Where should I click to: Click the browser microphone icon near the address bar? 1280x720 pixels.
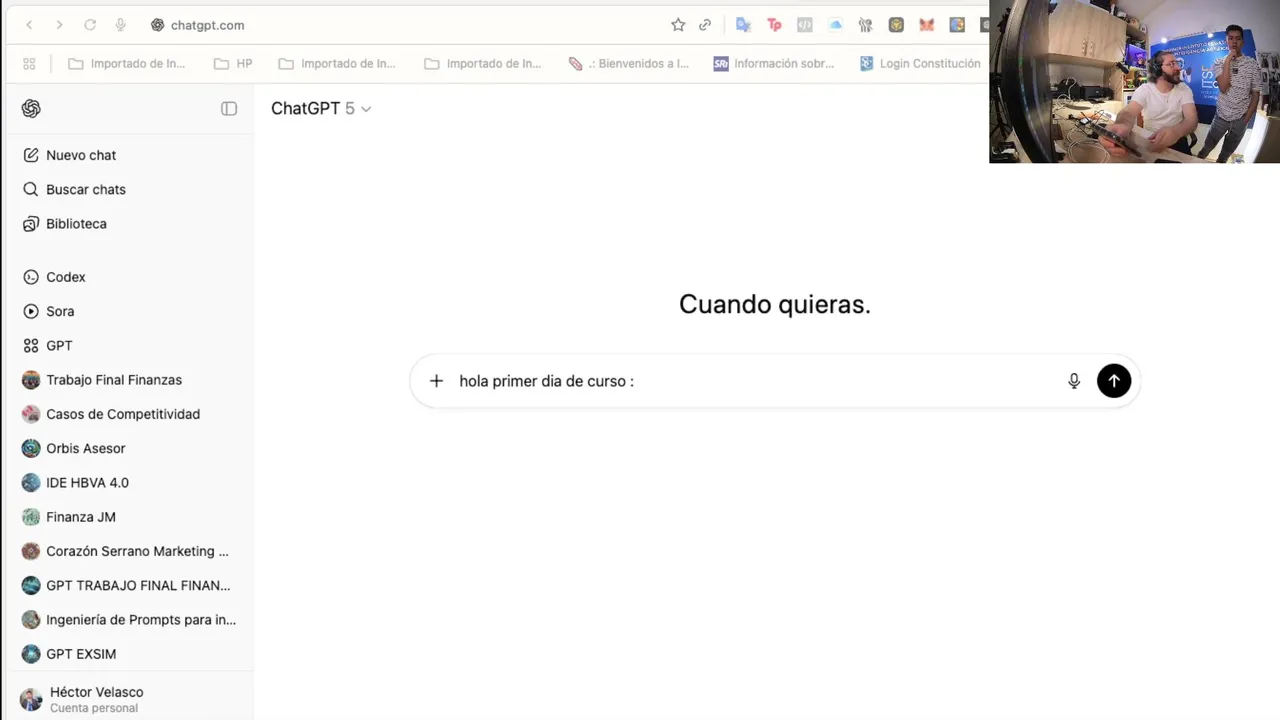pyautogui.click(x=120, y=25)
